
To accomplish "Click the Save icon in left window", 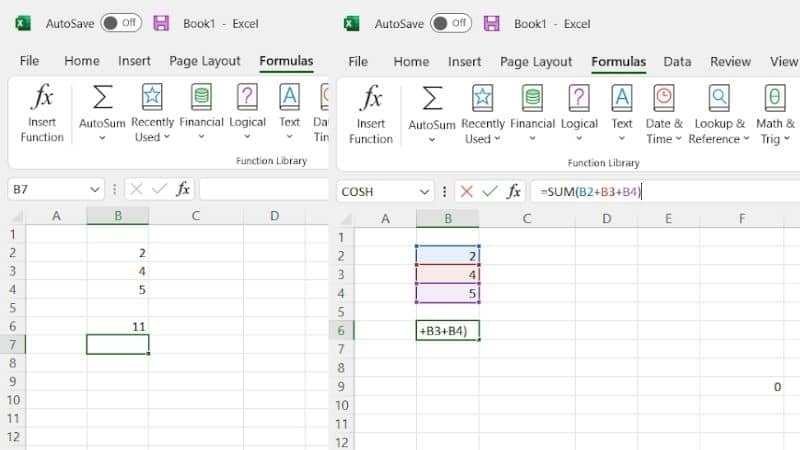I will click(161, 22).
